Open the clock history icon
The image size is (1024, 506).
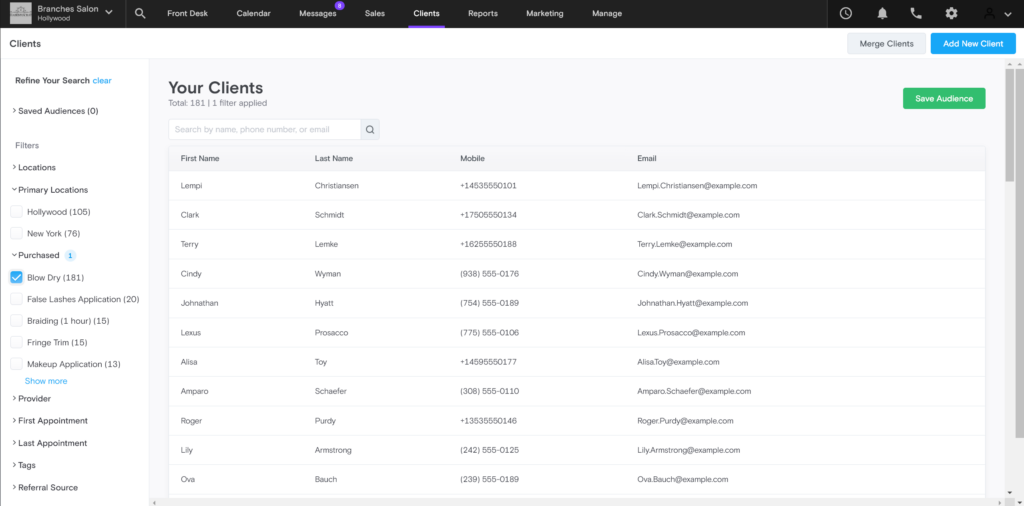846,14
